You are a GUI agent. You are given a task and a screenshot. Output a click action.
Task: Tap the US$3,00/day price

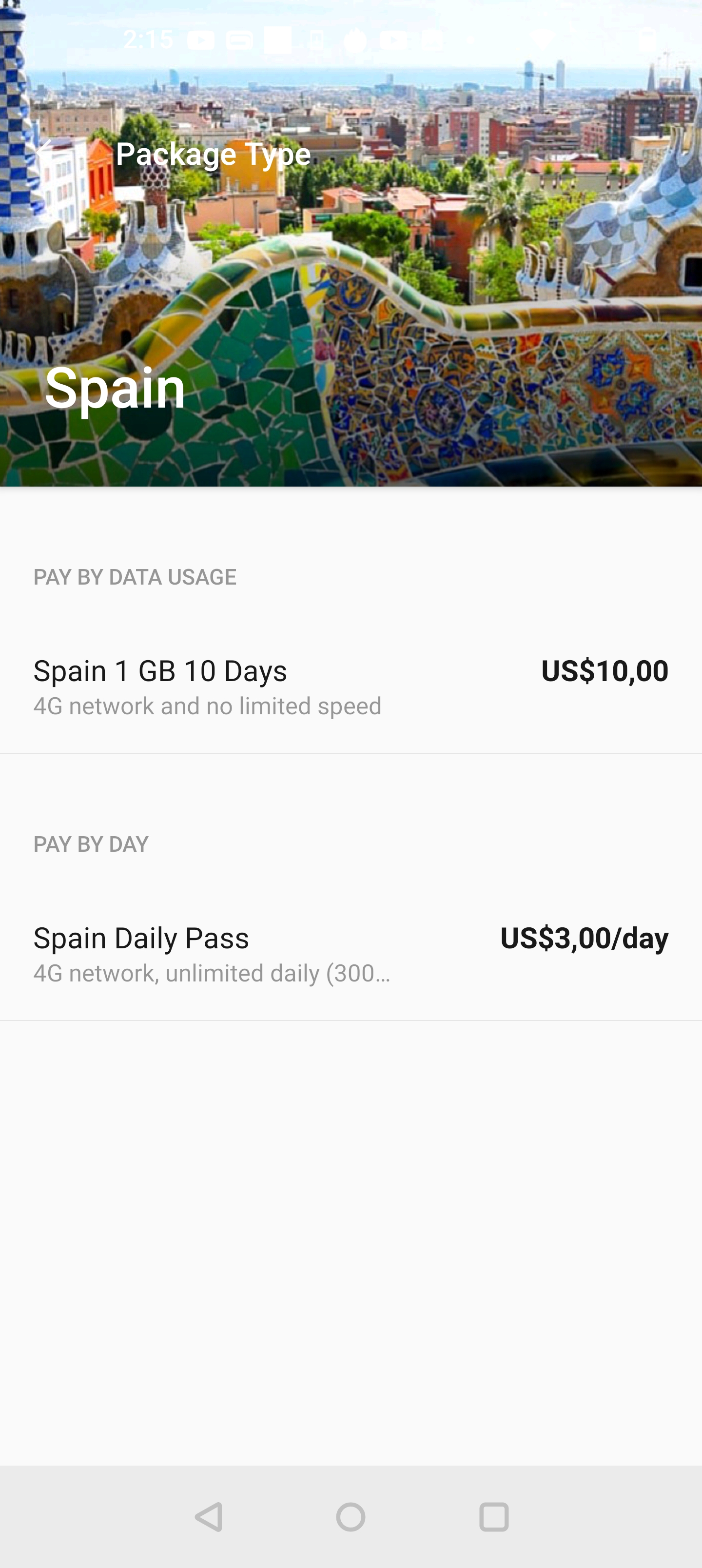click(x=584, y=938)
